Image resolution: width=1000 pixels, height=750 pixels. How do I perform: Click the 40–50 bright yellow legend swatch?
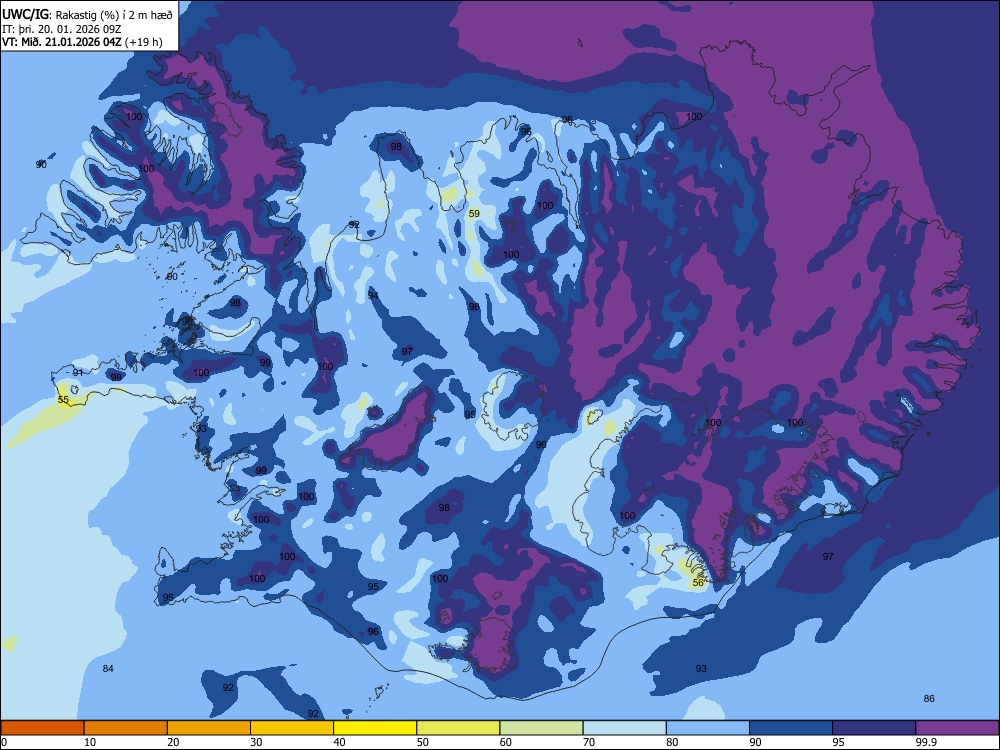(375, 728)
